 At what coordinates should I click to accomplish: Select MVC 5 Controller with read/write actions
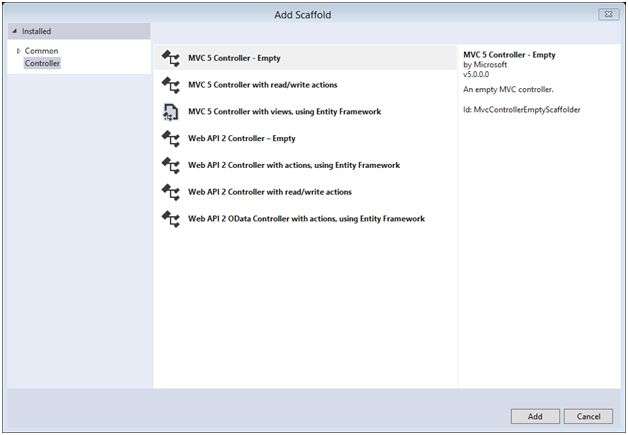255,86
